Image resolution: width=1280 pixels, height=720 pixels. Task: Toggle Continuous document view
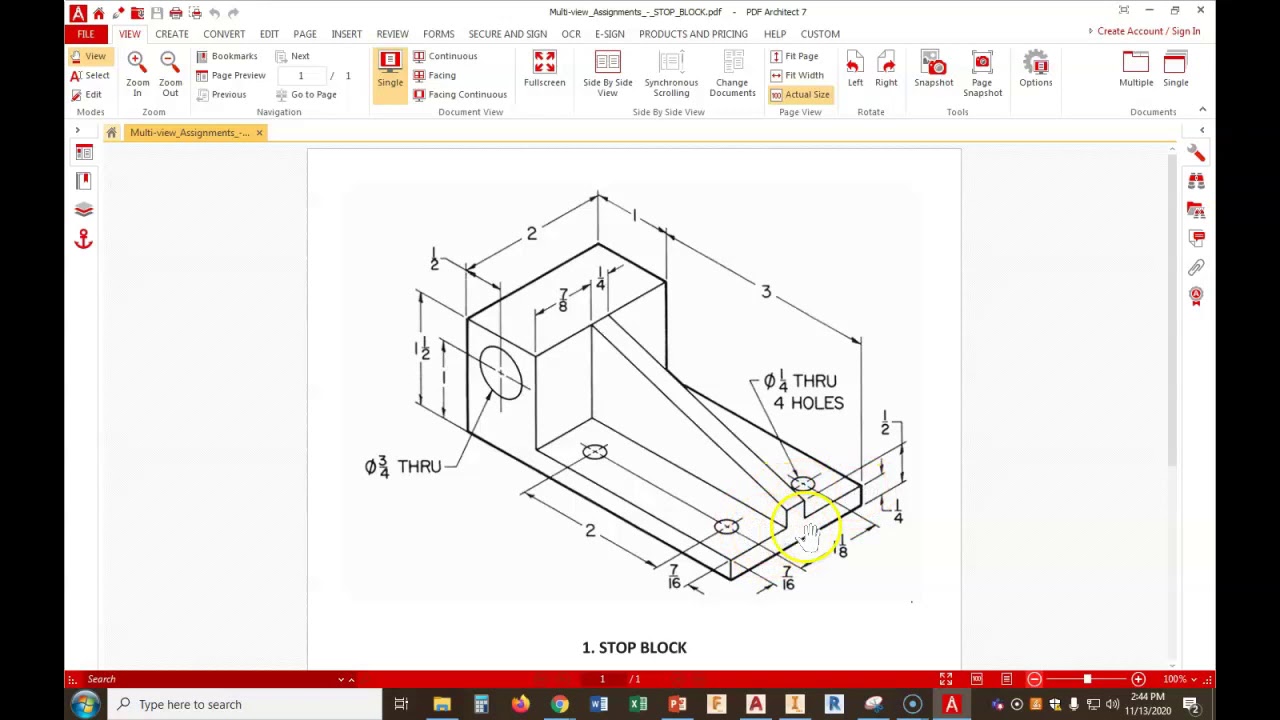coord(445,56)
